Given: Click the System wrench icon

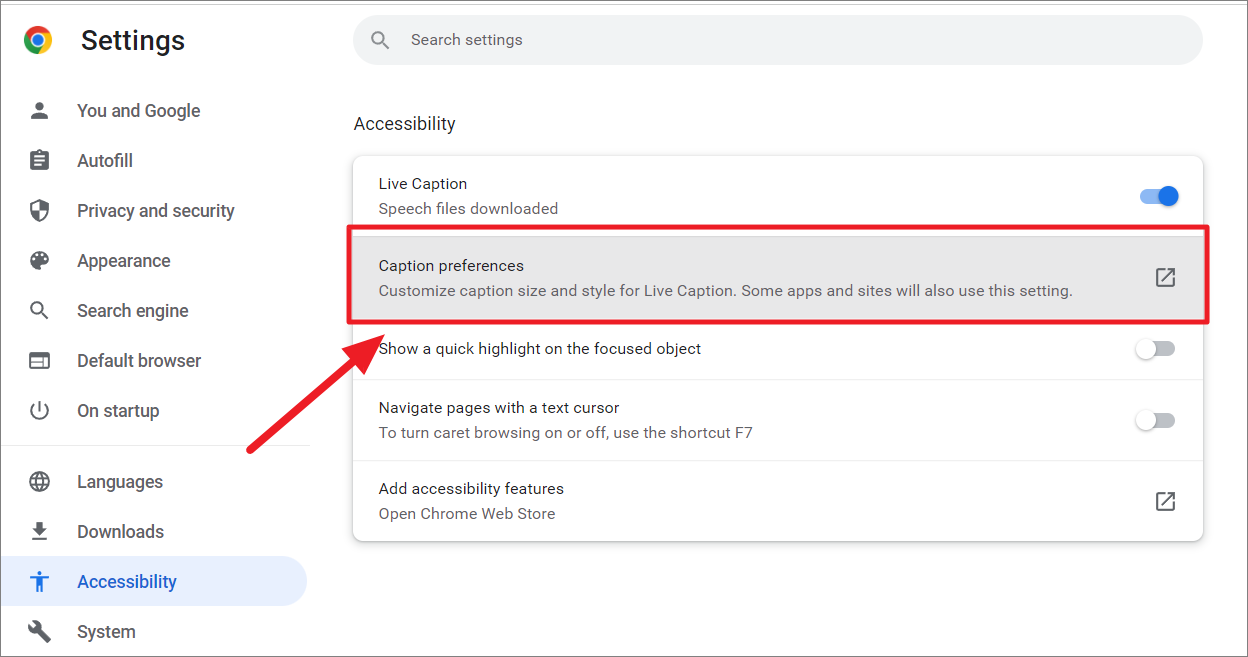Looking at the screenshot, I should [39, 632].
